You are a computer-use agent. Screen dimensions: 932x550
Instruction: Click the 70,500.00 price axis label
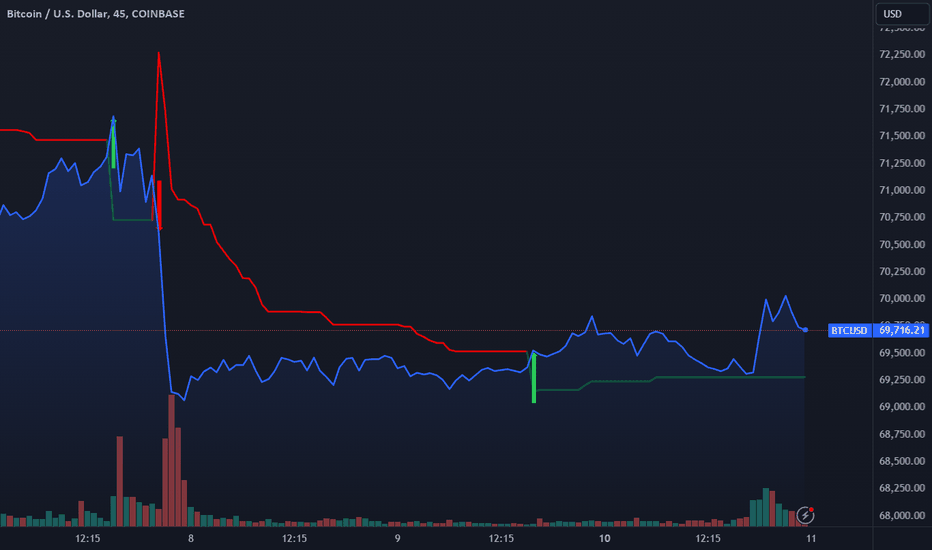pyautogui.click(x=902, y=244)
